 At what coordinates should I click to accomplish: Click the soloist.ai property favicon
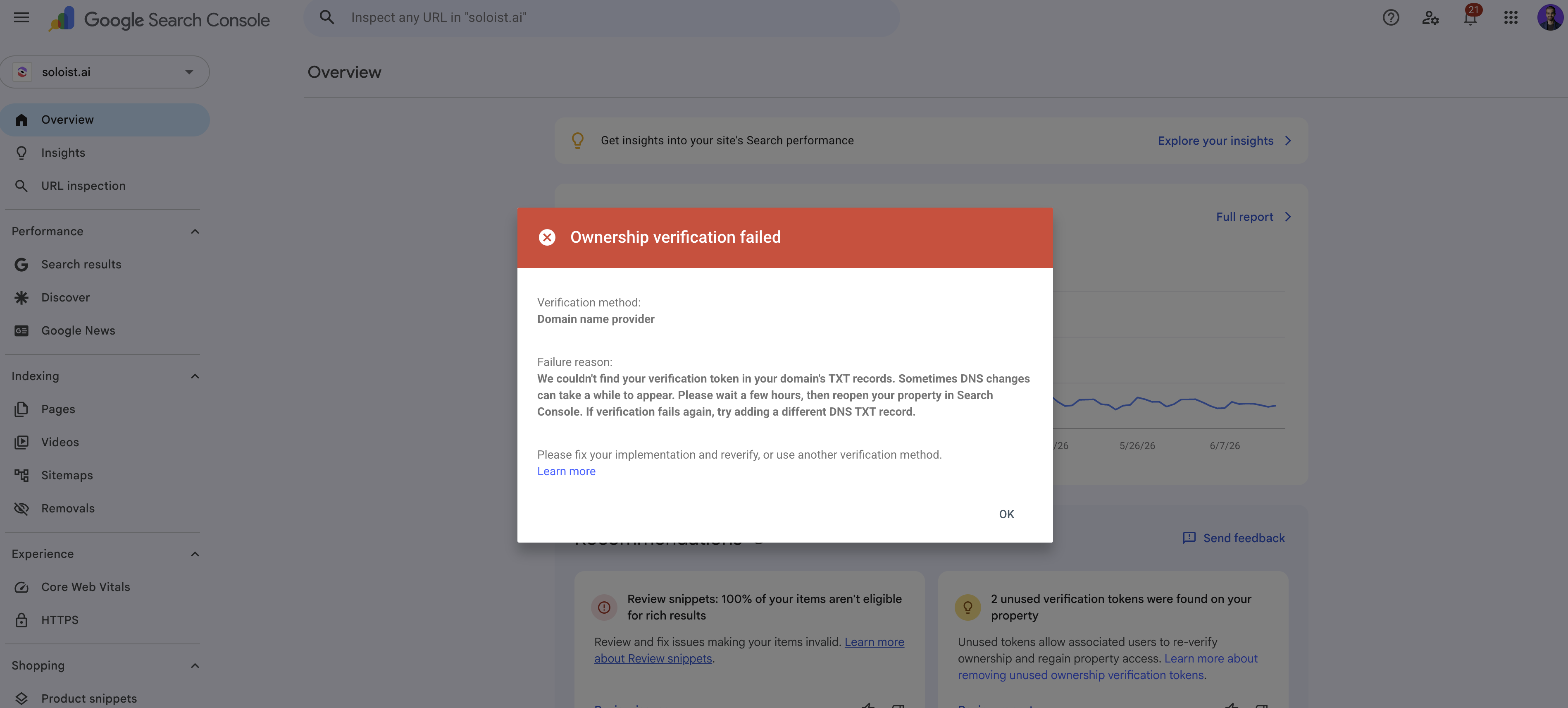point(22,72)
